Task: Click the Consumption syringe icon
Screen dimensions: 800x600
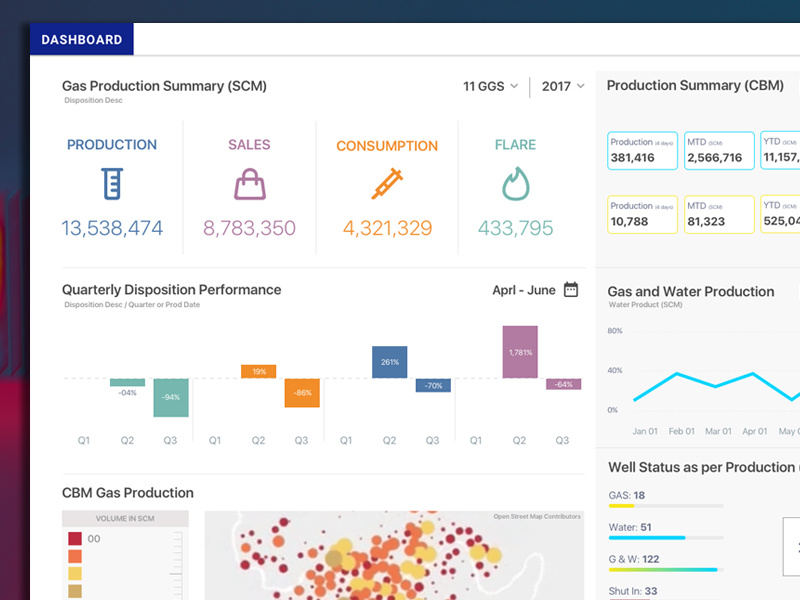Action: point(387,185)
